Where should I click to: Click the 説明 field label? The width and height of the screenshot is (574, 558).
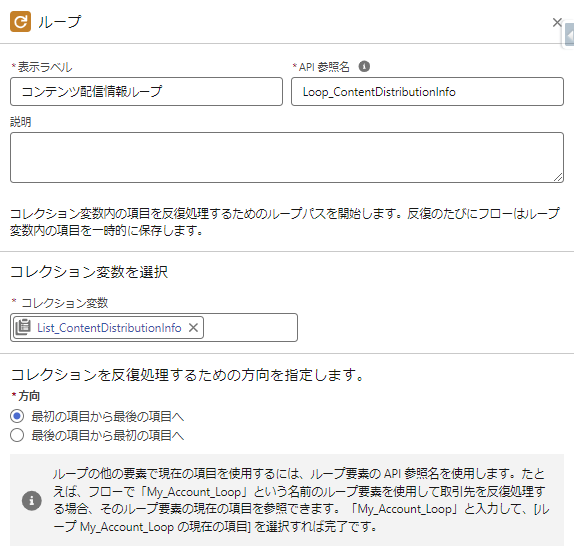pyautogui.click(x=20, y=122)
